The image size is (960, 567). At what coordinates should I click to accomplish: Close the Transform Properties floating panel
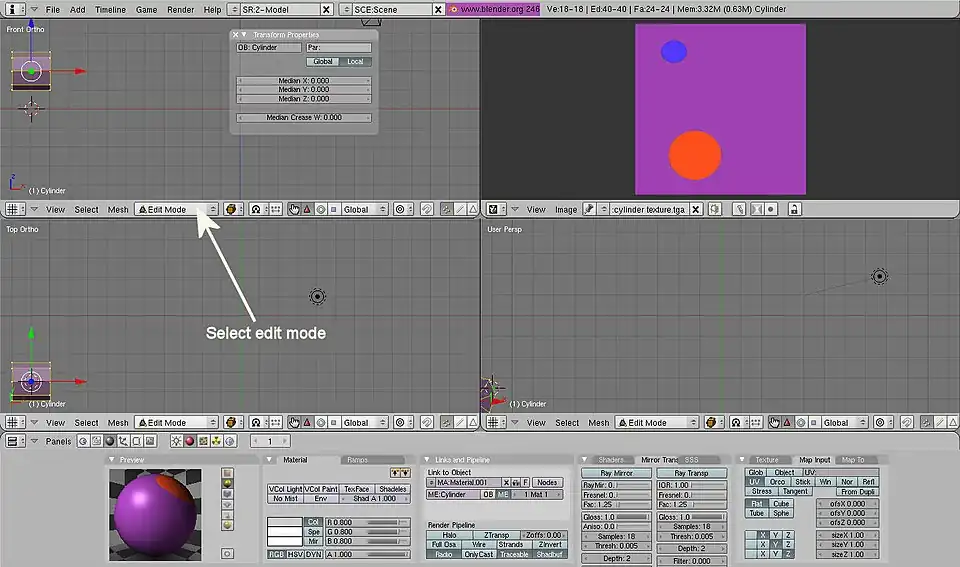coord(236,35)
